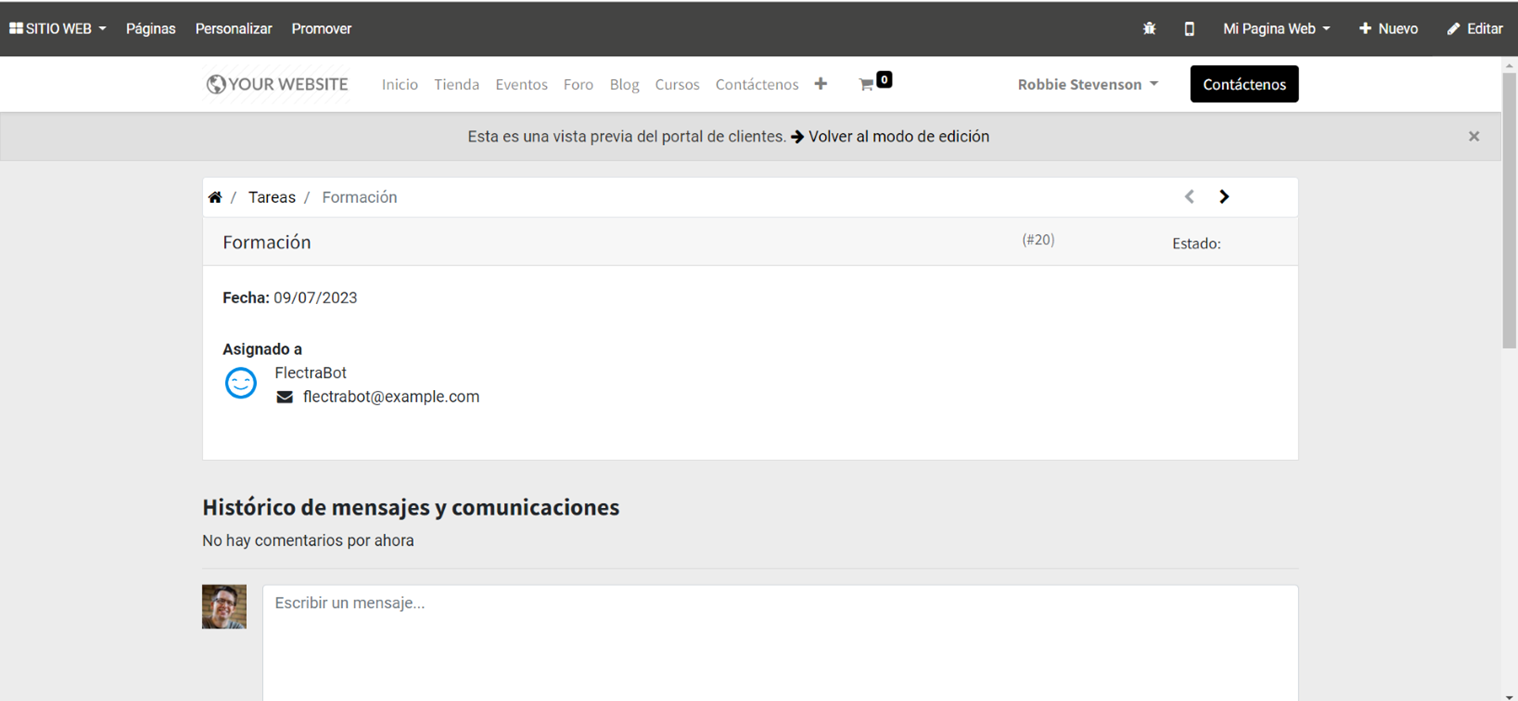Open the Personalizar menu
Image resolution: width=1518 pixels, height=701 pixels.
pos(233,29)
